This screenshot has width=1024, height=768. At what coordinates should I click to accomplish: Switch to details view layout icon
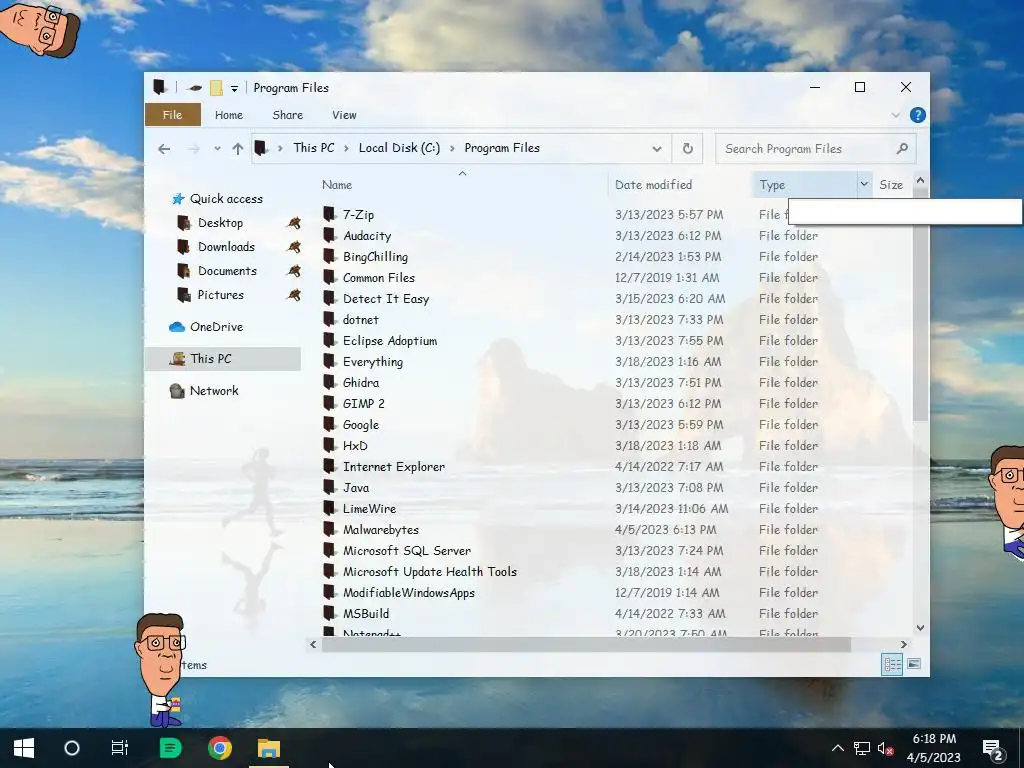pyautogui.click(x=892, y=664)
